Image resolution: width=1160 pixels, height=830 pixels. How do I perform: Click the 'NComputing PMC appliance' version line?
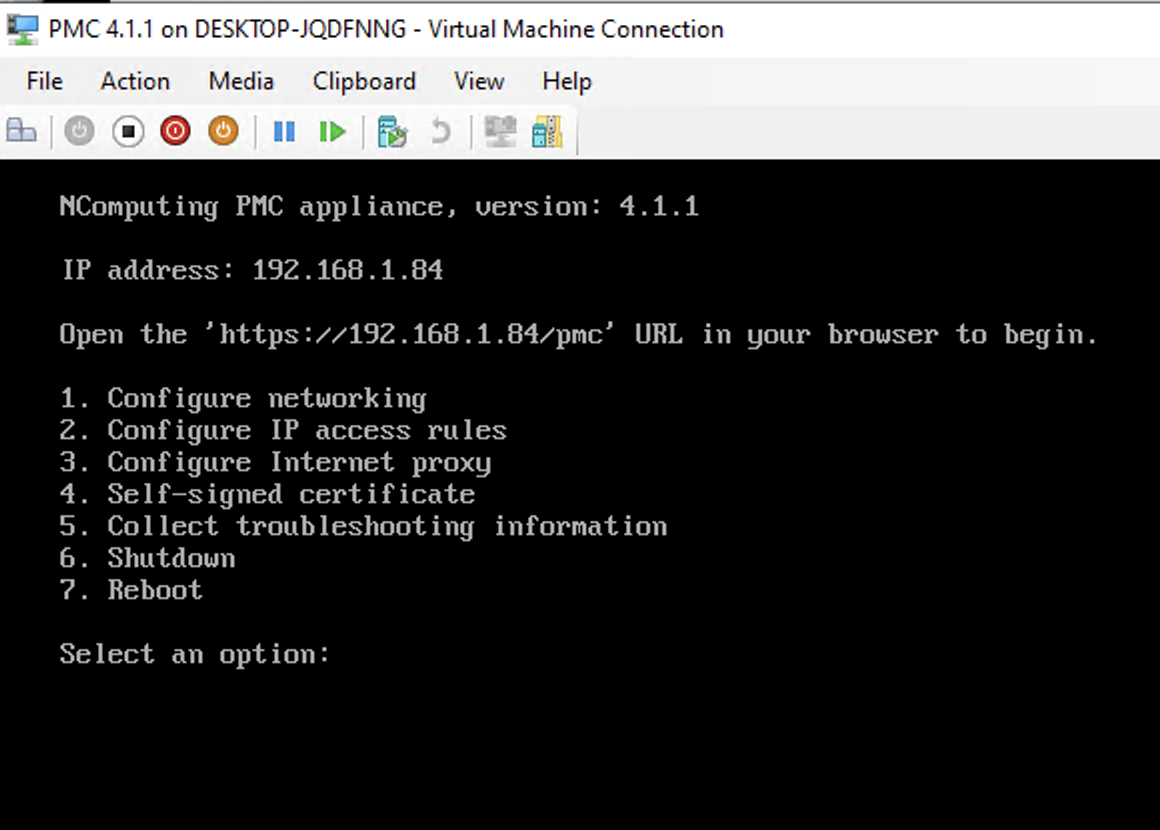point(379,206)
